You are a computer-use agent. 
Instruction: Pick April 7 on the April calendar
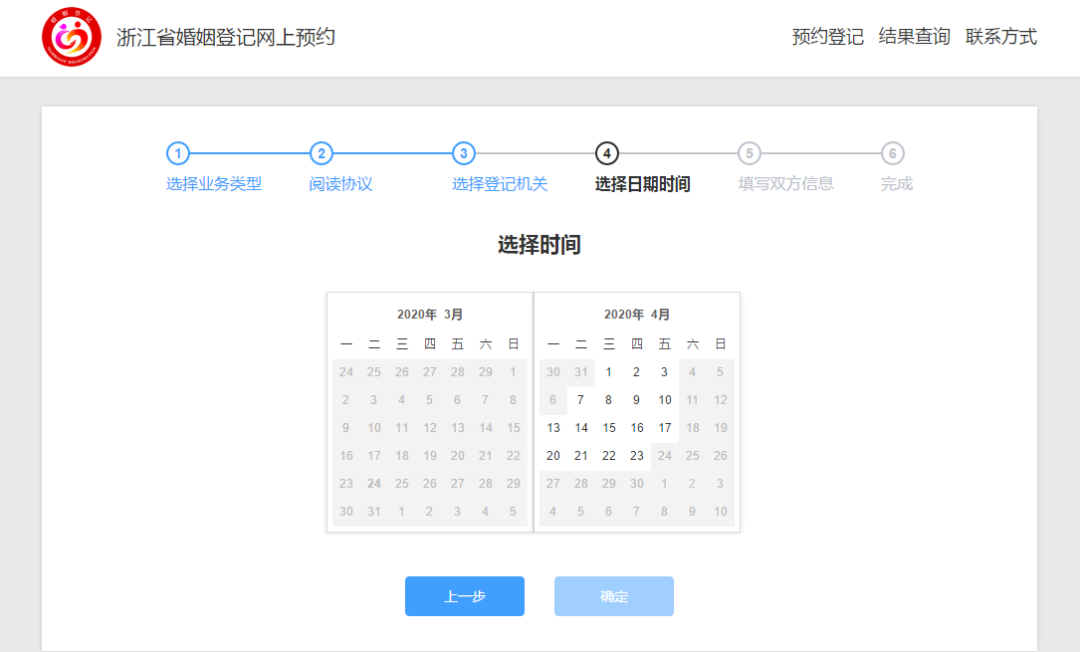(x=581, y=400)
